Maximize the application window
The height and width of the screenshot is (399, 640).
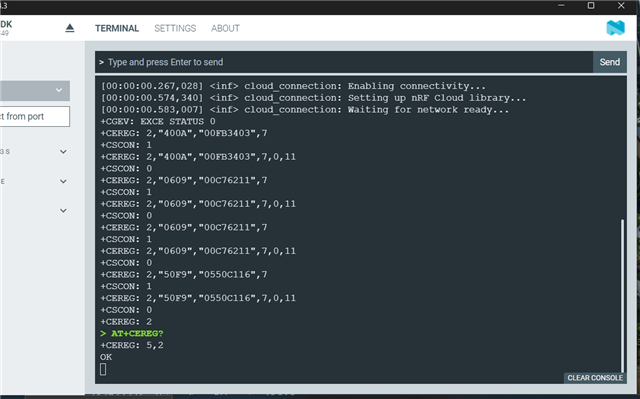[x=591, y=6]
